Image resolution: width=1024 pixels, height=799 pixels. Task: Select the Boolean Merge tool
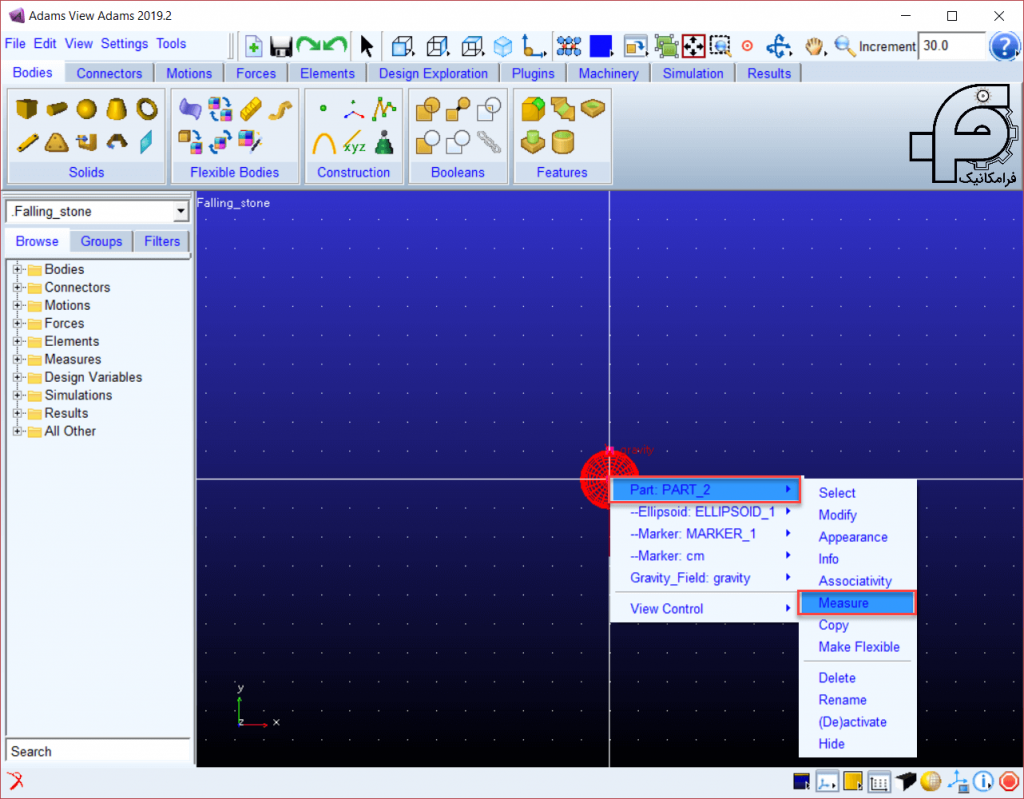click(x=458, y=108)
